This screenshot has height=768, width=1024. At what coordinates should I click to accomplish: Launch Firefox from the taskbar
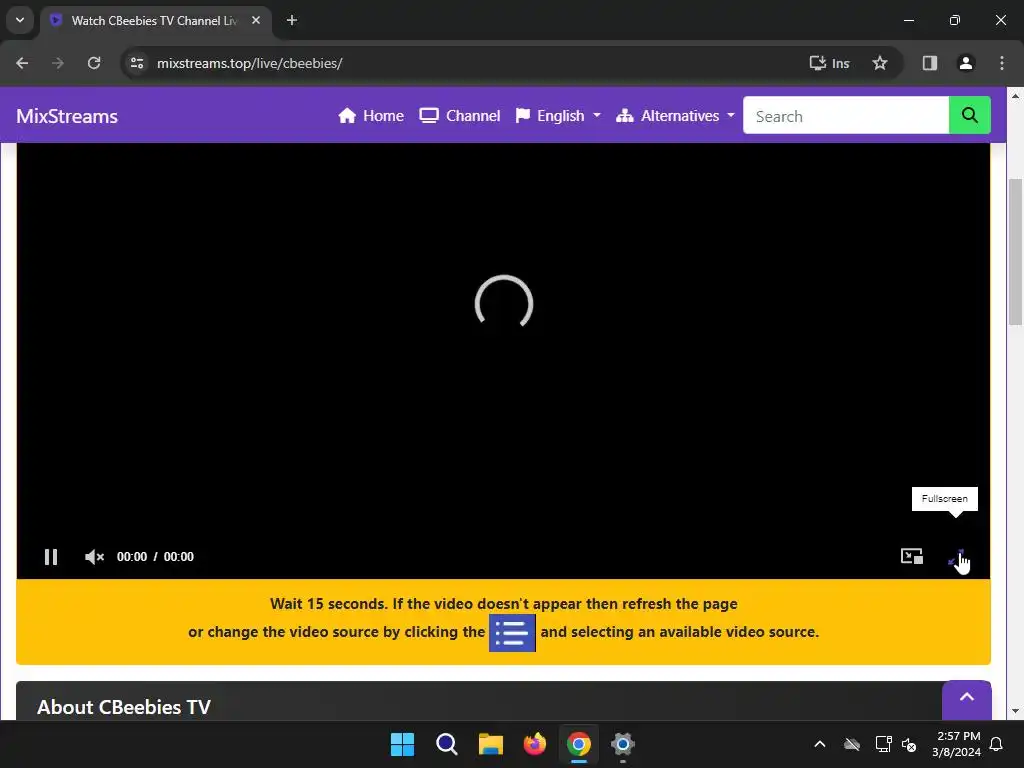535,744
